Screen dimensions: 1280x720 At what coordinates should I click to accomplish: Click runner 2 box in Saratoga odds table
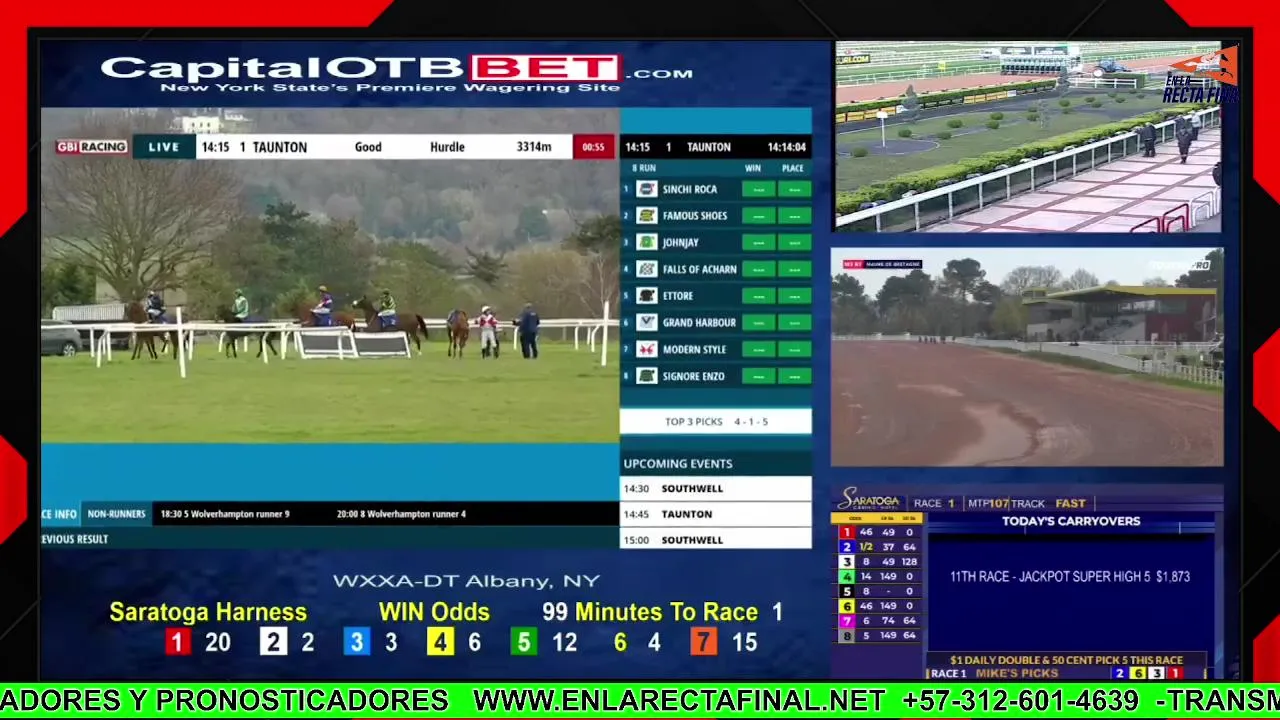(x=846, y=547)
